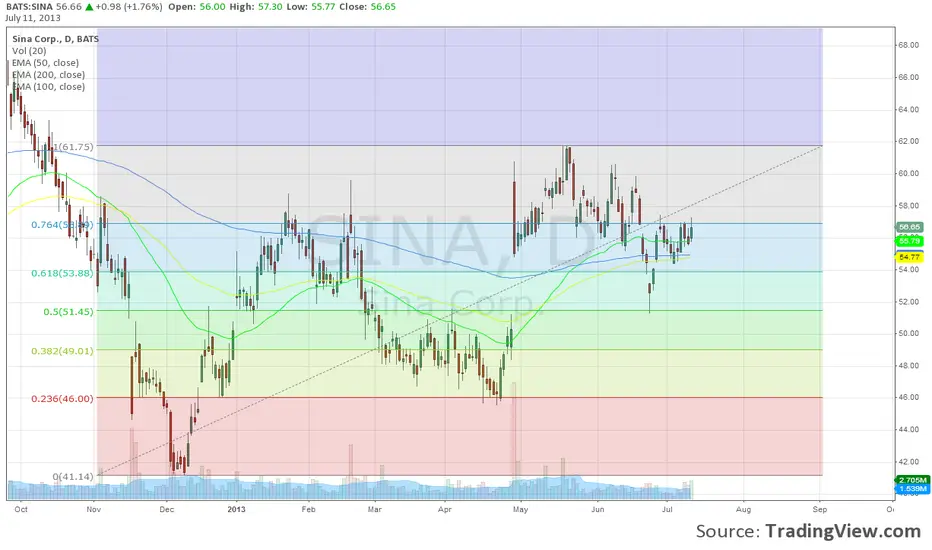
Task: Click the green up-arrow change indicator
Action: (89, 7)
